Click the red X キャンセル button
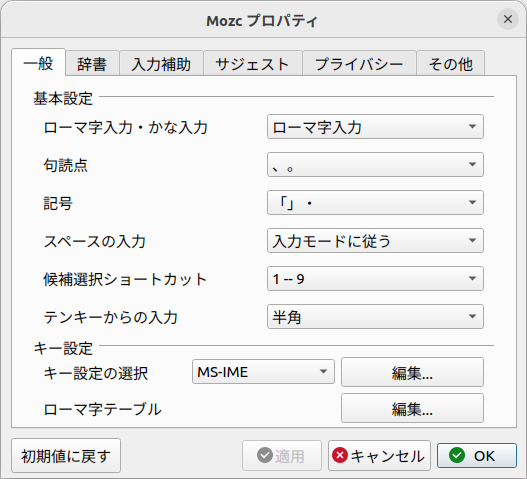Screen dimensions: 527x479 pos(379,455)
